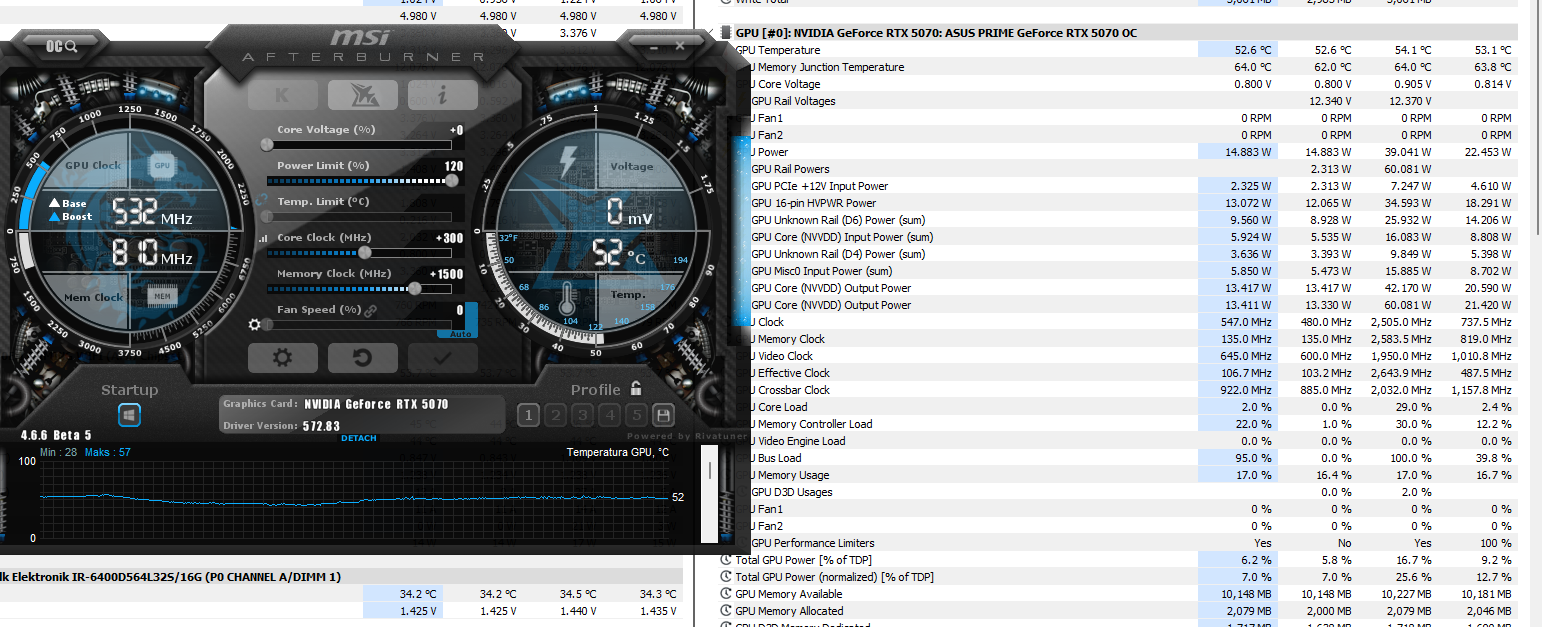Click the save profile floppy icon
The height and width of the screenshot is (627, 1542).
point(662,415)
